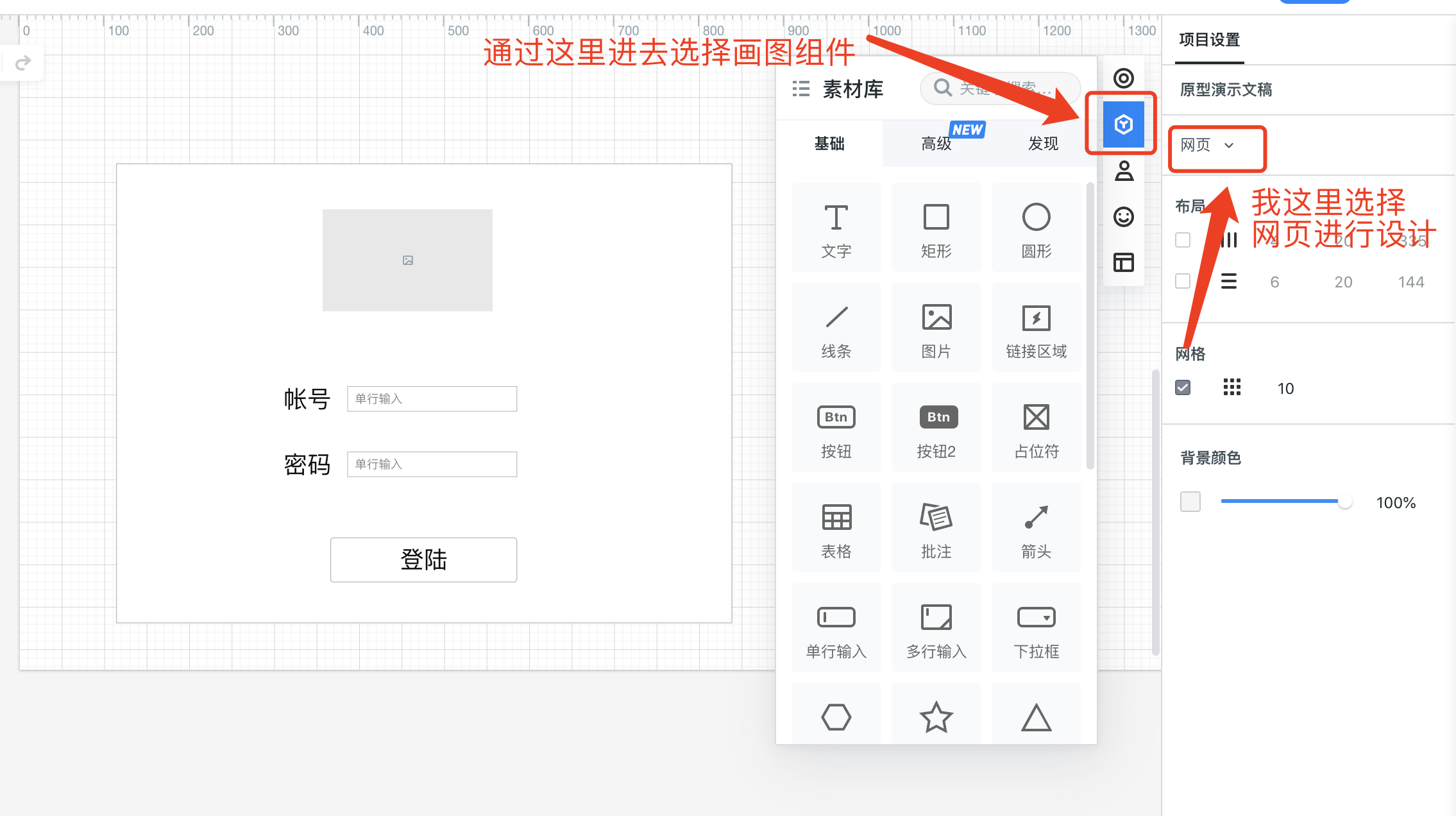Select the 占位符 placeholder component
This screenshot has height=816, width=1456.
1036,427
